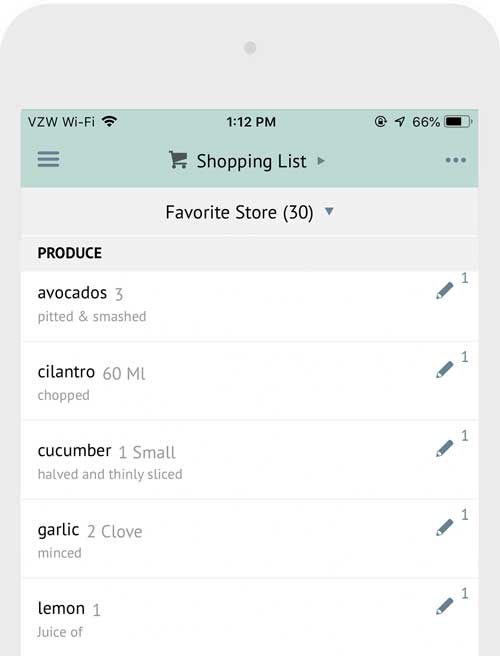500x656 pixels.
Task: Tap the lemon list item
Action: (x=250, y=618)
